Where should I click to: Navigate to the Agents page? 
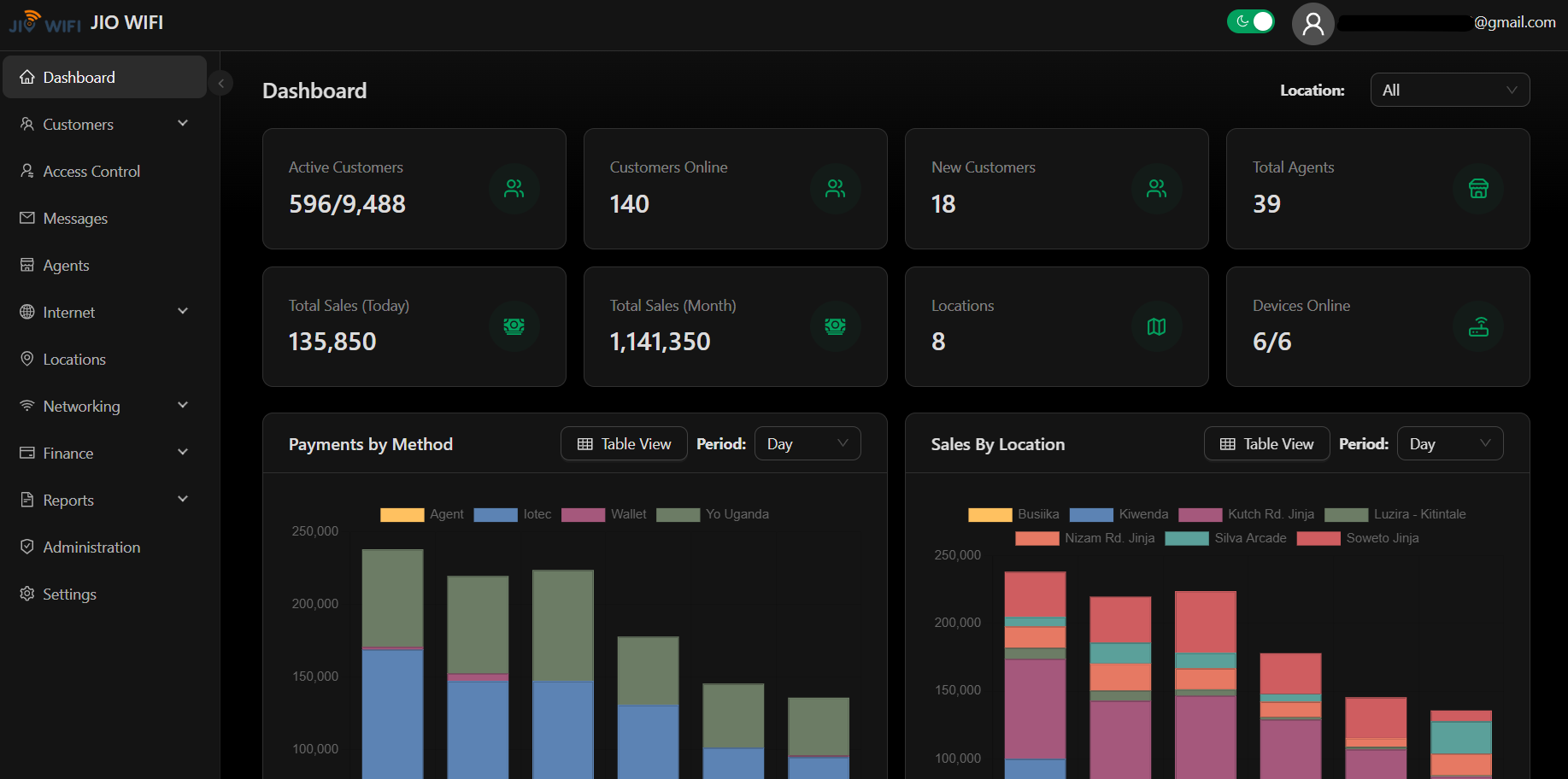[x=105, y=265]
